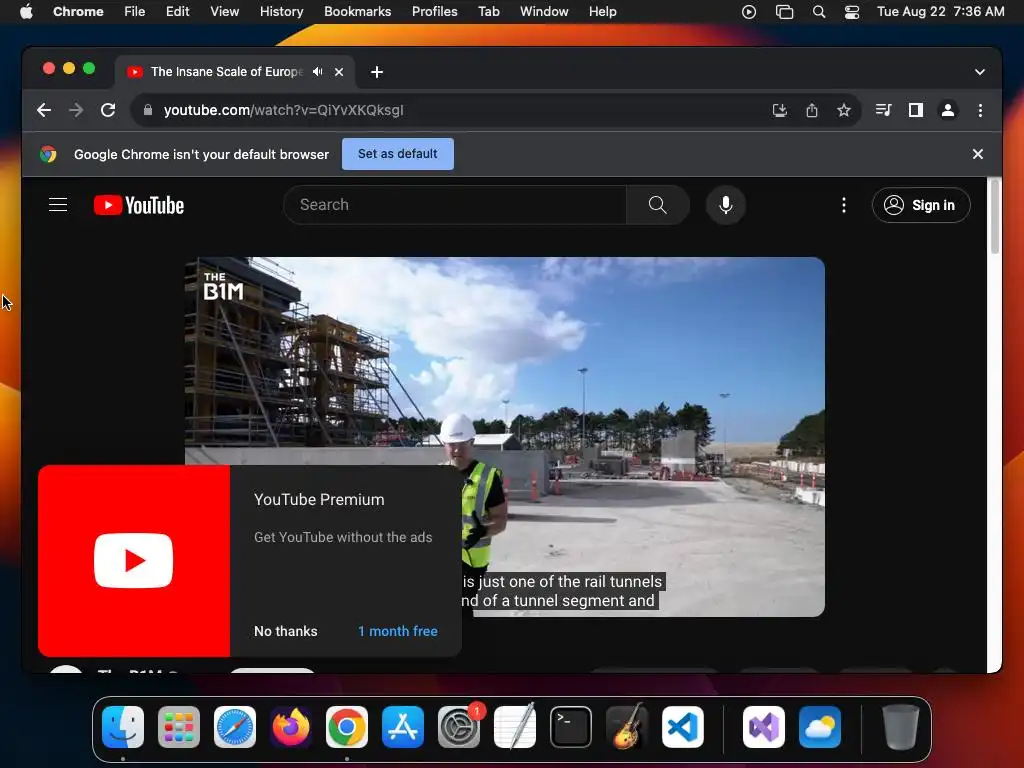Open Launchpad from the Dock
Screen dimensions: 1024x768
point(179,727)
